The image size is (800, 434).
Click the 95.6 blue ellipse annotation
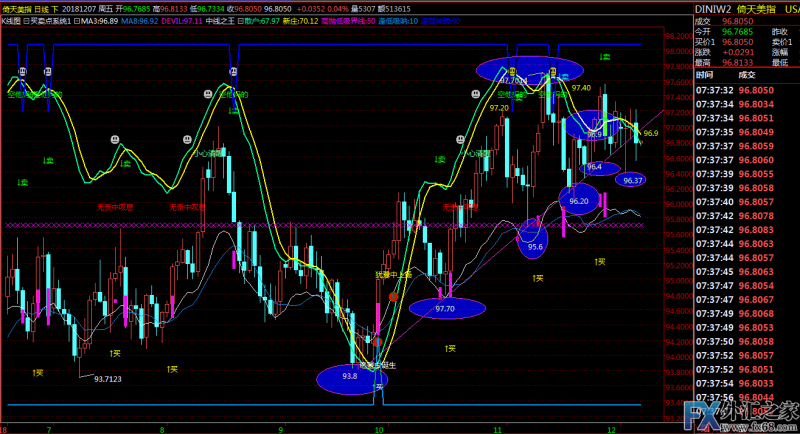pos(535,240)
